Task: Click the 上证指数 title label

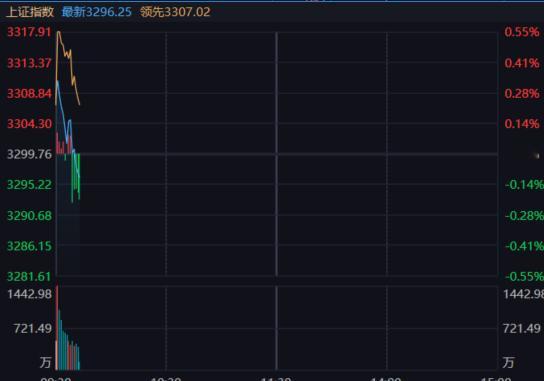Action: point(30,12)
